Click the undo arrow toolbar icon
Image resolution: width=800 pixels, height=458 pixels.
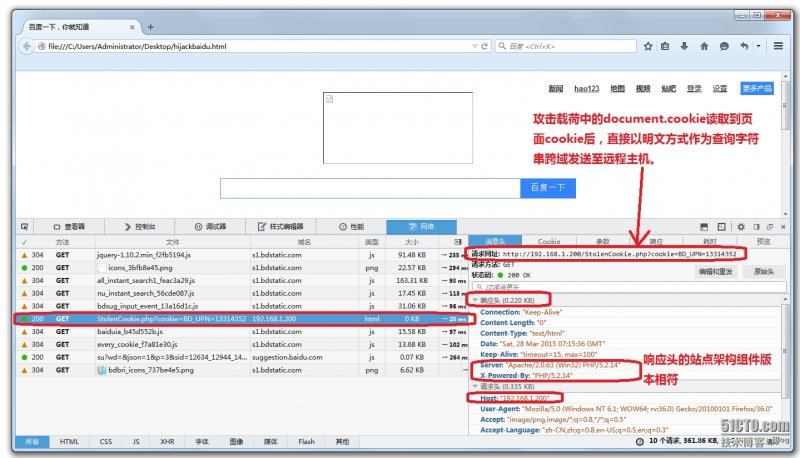(744, 46)
